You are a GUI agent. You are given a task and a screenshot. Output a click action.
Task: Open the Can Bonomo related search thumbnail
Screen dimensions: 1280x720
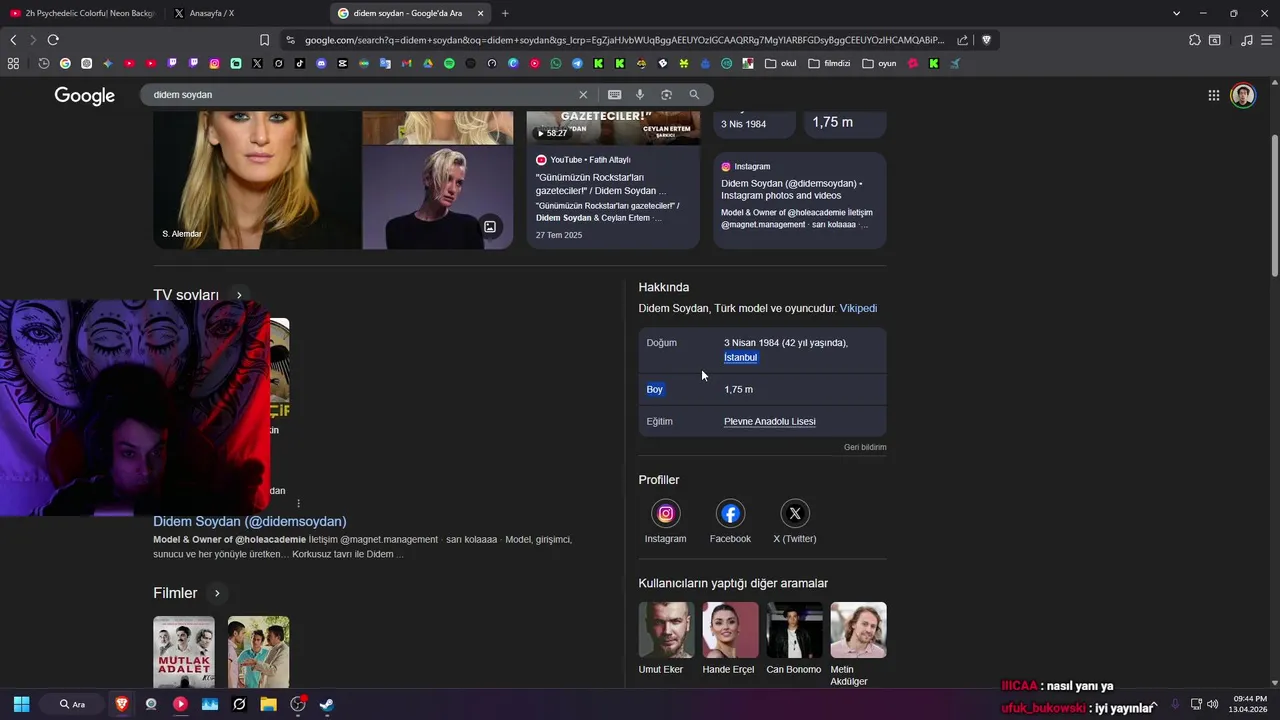coord(794,630)
